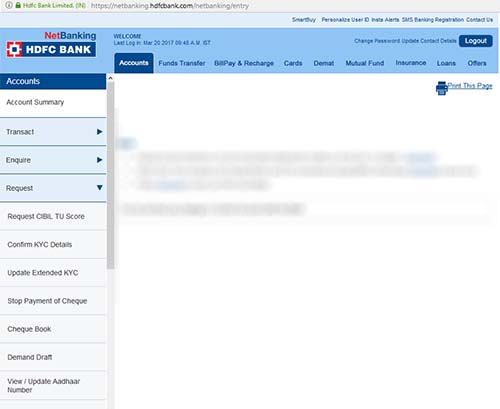This screenshot has height=409, width=500.
Task: View the Offers tab
Action: 477,63
